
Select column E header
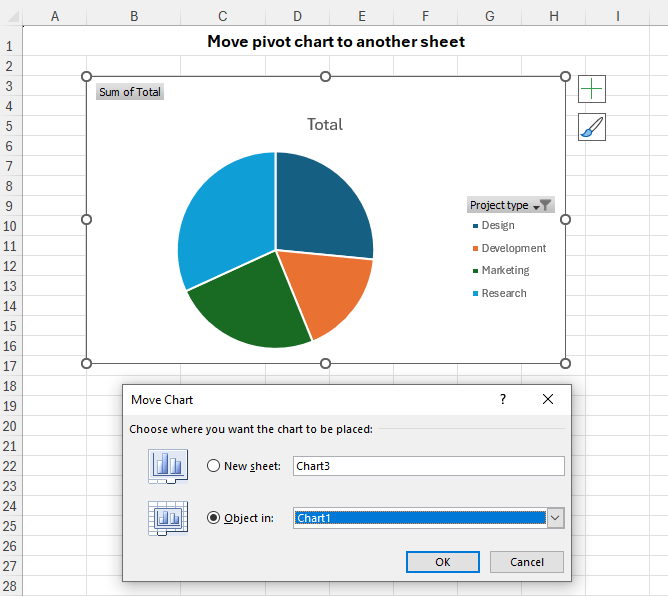pyautogui.click(x=362, y=16)
